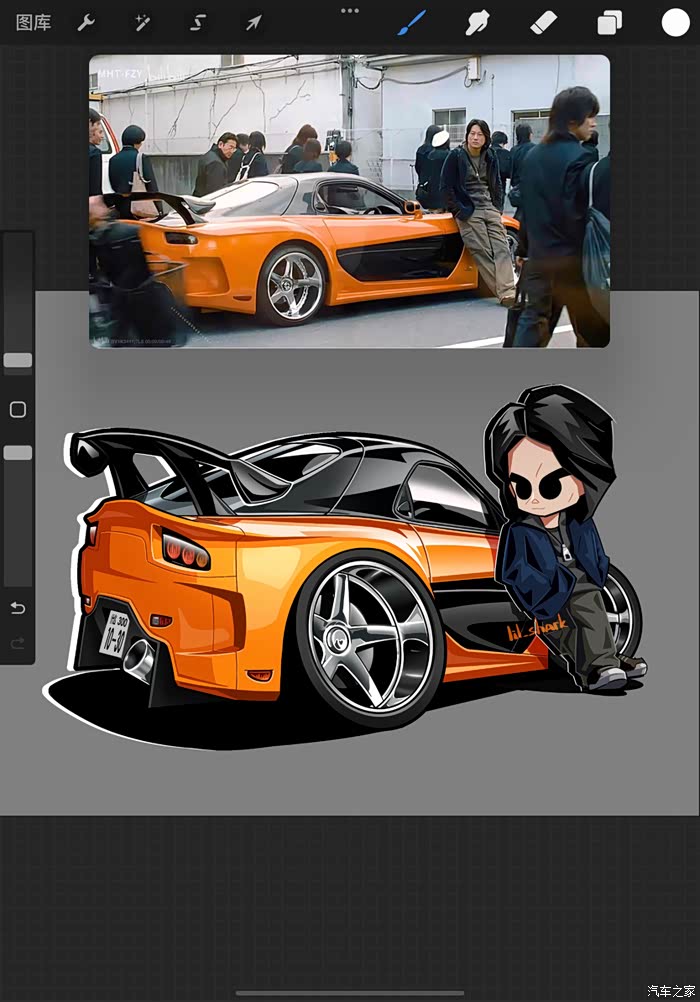Open the Actions wrench menu
The width and height of the screenshot is (700, 1002).
click(x=86, y=24)
